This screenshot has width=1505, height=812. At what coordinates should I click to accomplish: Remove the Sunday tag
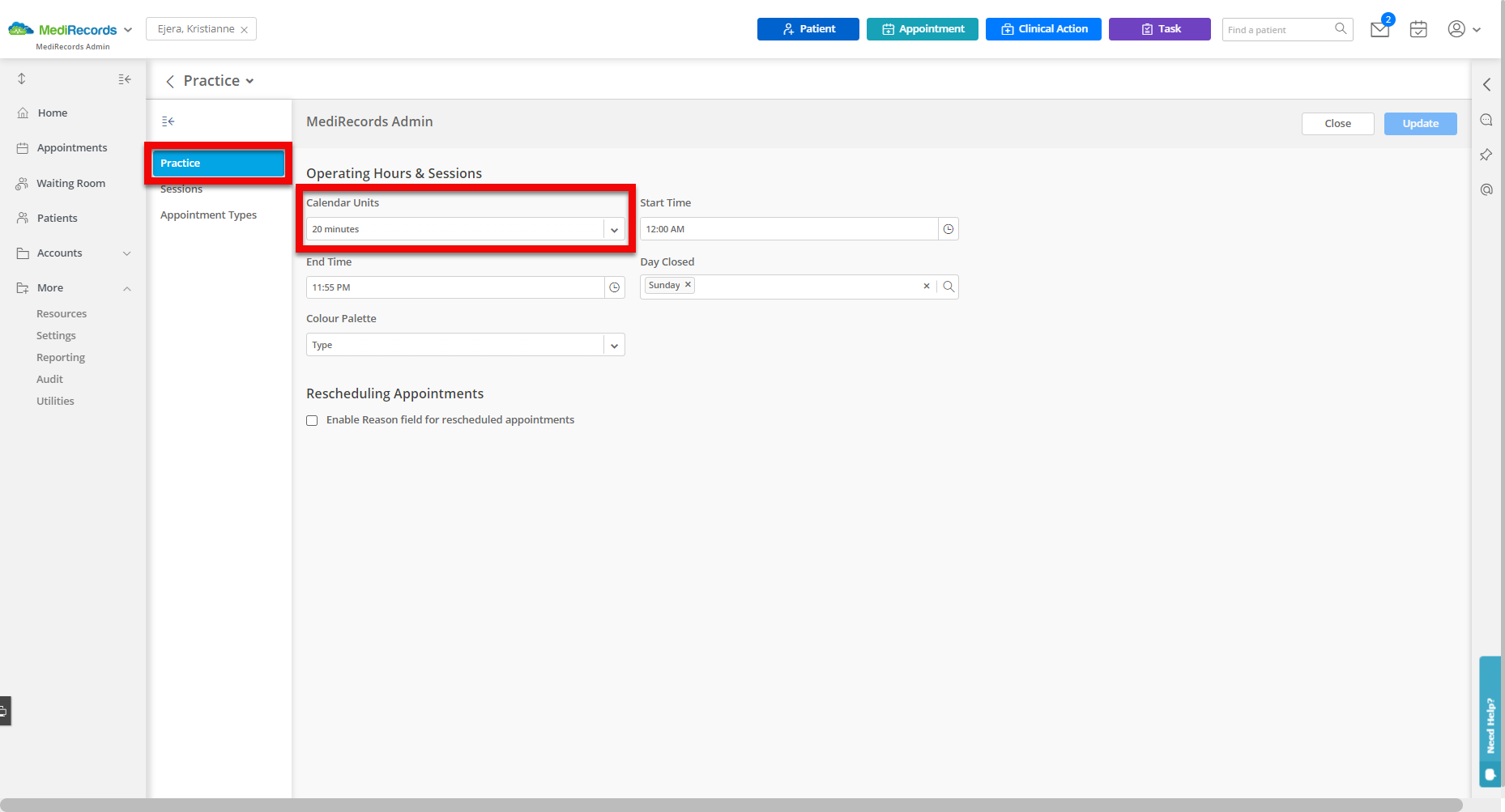point(688,285)
